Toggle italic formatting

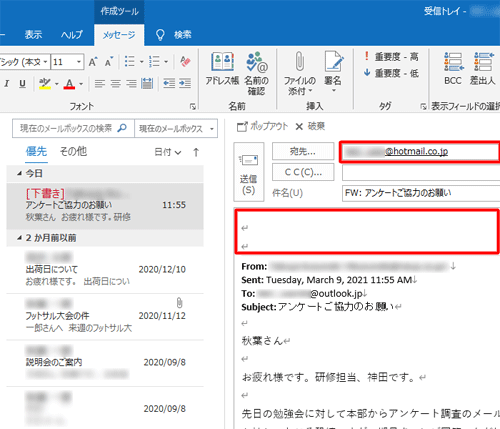pos(6,83)
